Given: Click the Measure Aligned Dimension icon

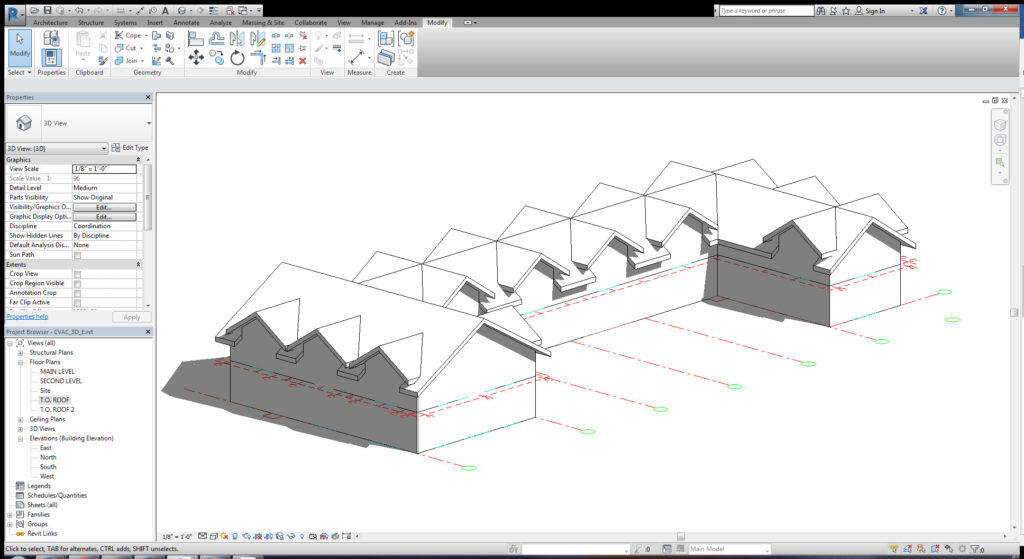Looking at the screenshot, I should click(x=356, y=57).
